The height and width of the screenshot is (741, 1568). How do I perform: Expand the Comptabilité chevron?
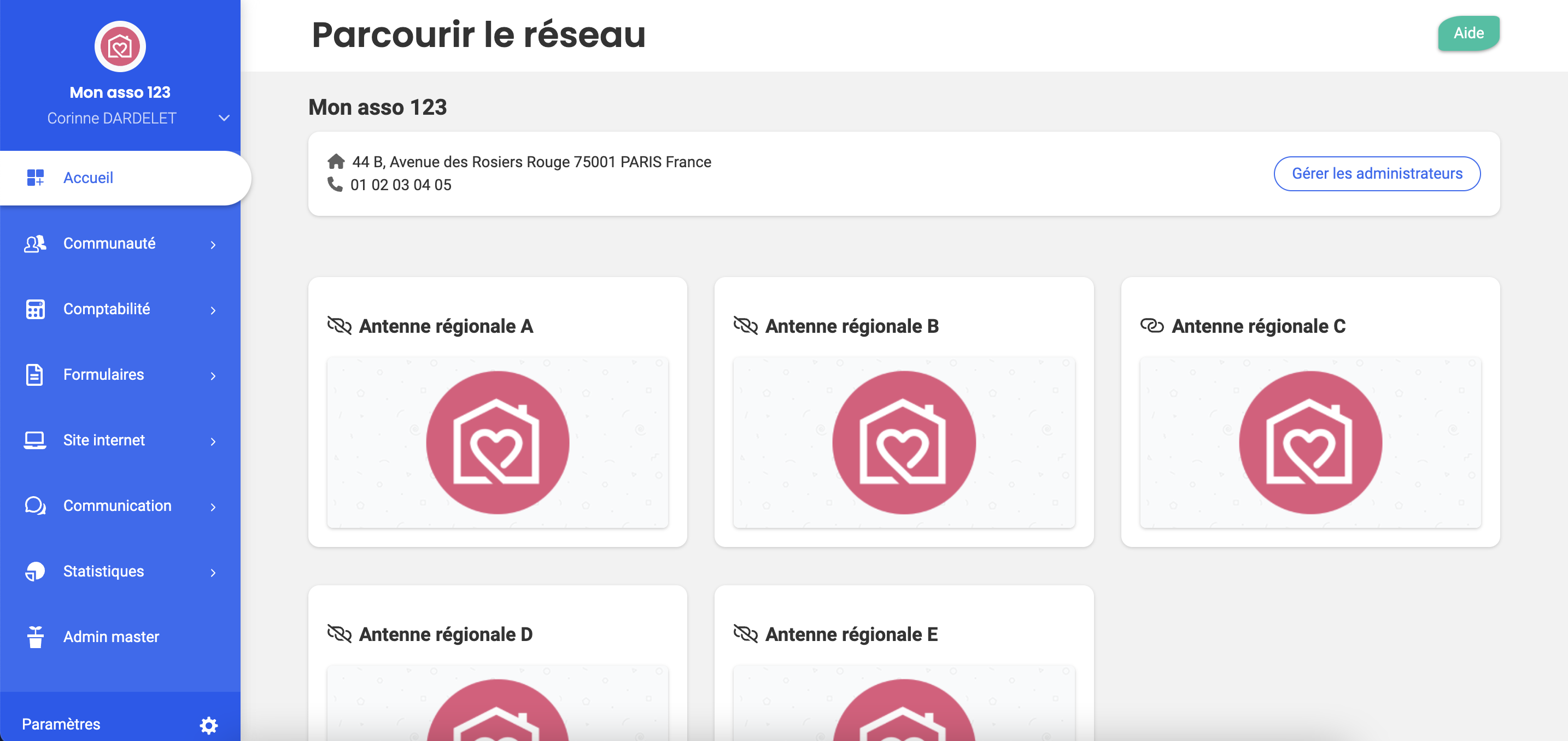213,310
